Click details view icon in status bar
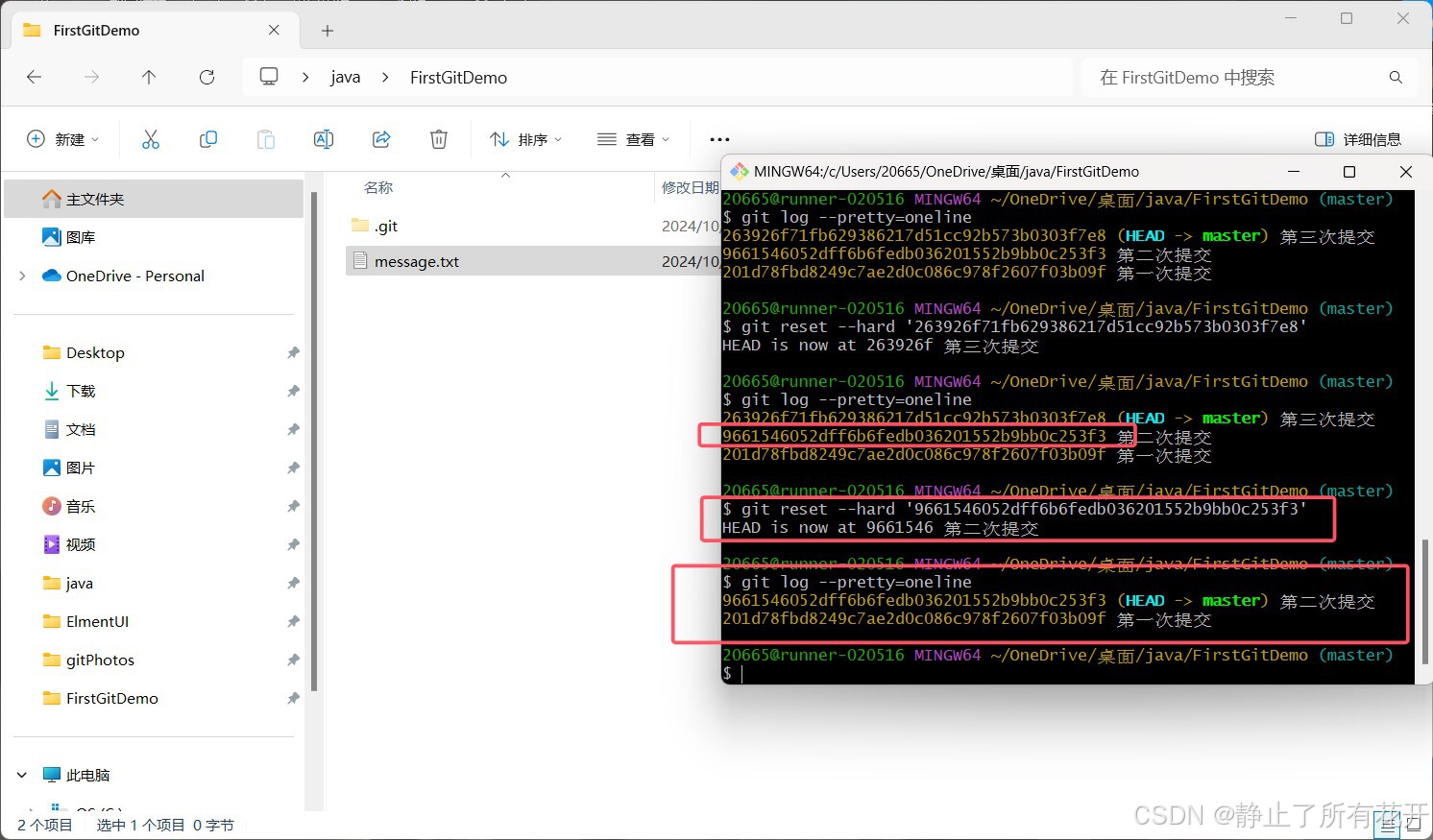 click(x=1386, y=824)
